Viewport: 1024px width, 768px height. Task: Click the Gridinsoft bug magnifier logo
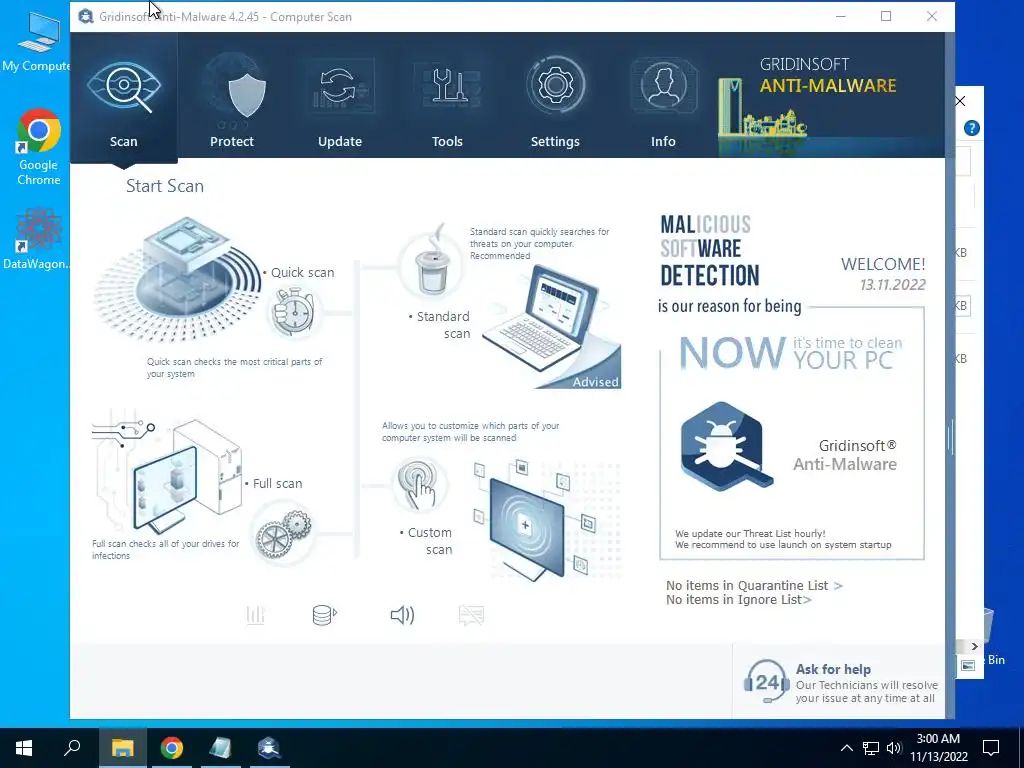[726, 447]
